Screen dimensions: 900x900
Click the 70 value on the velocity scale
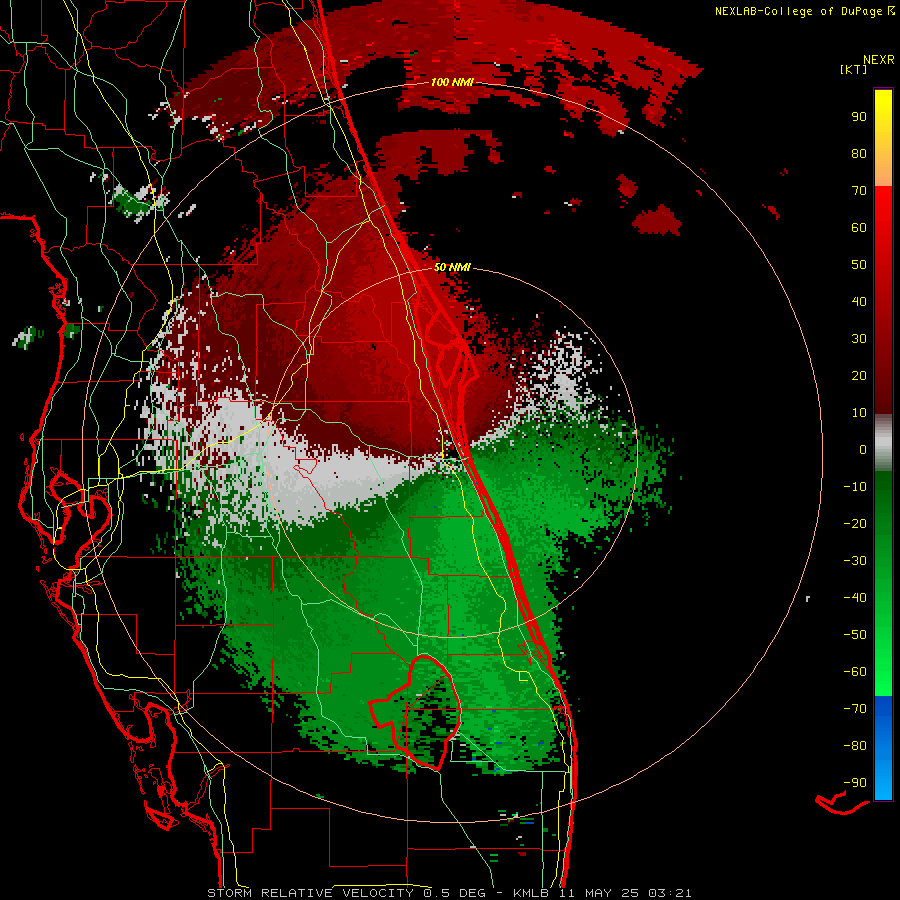pos(859,191)
